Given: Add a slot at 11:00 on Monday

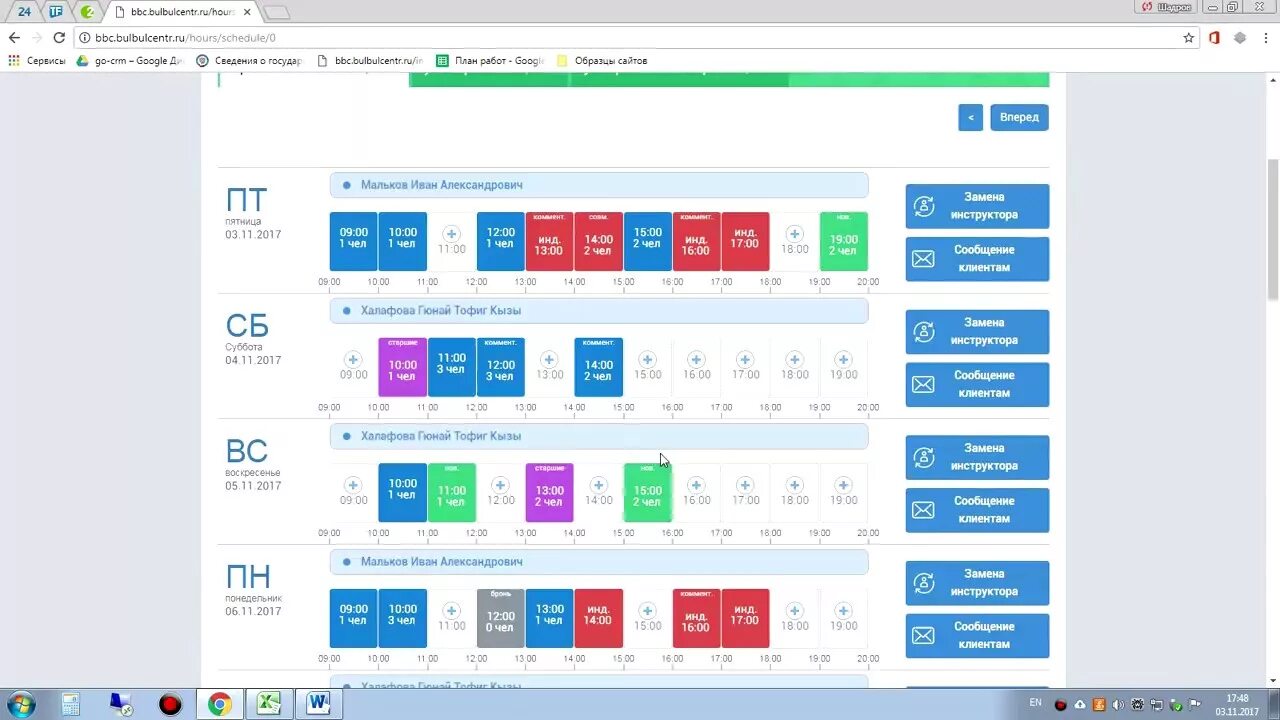Looking at the screenshot, I should 451,610.
